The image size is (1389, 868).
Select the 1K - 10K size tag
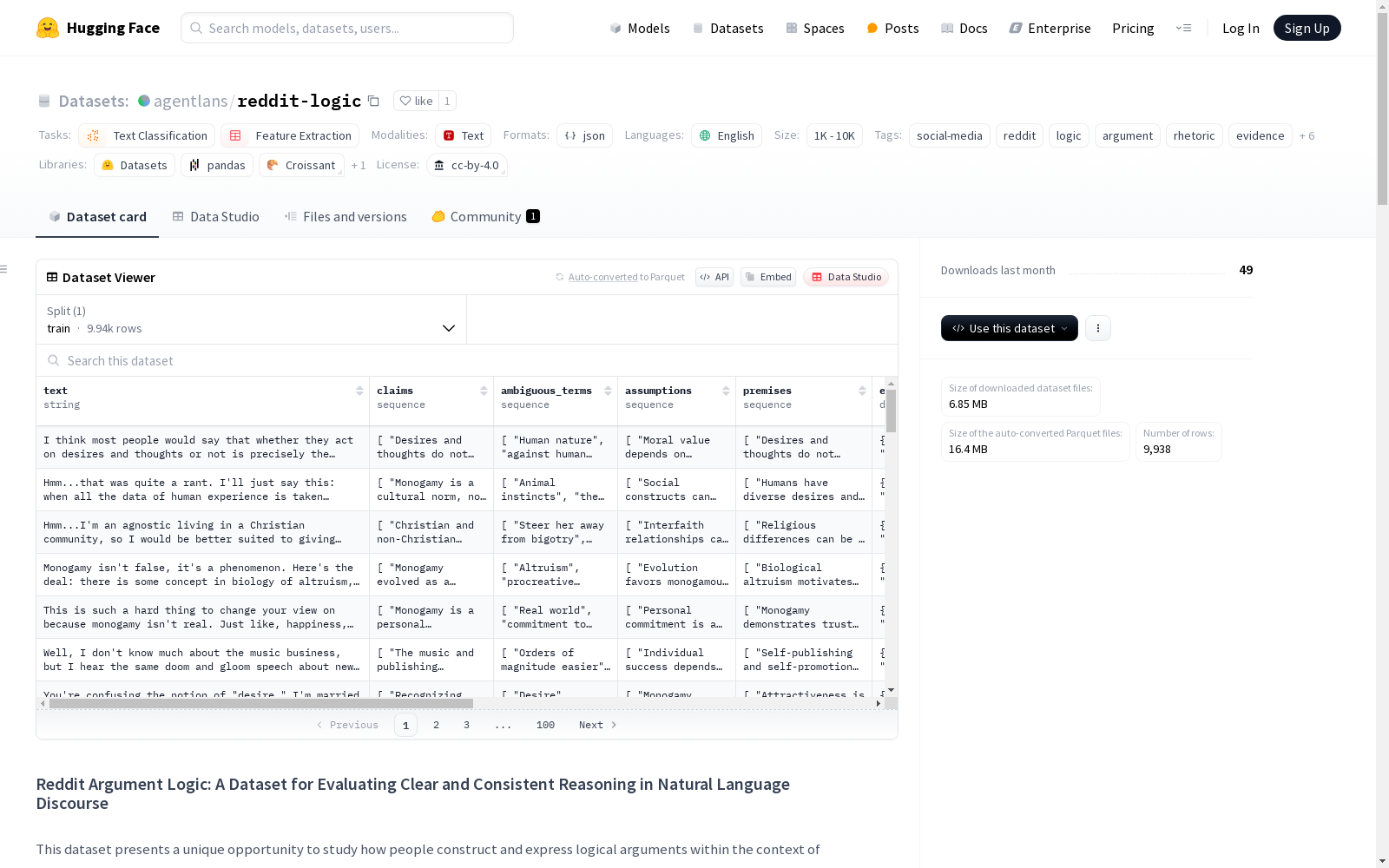tap(834, 136)
